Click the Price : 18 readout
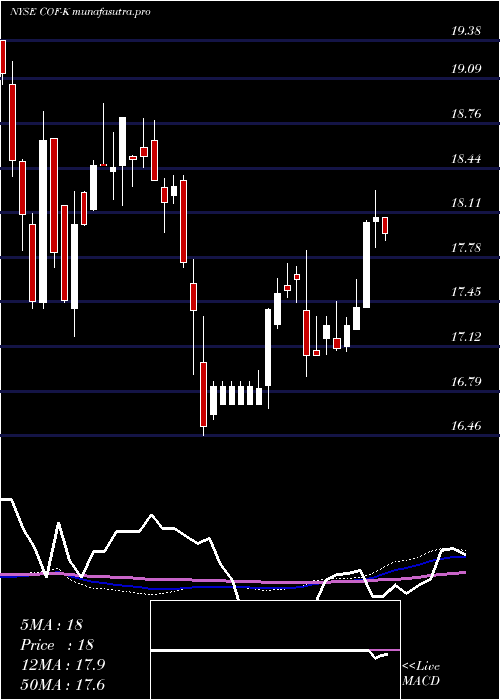This screenshot has height=700, width=500. click(x=57, y=645)
